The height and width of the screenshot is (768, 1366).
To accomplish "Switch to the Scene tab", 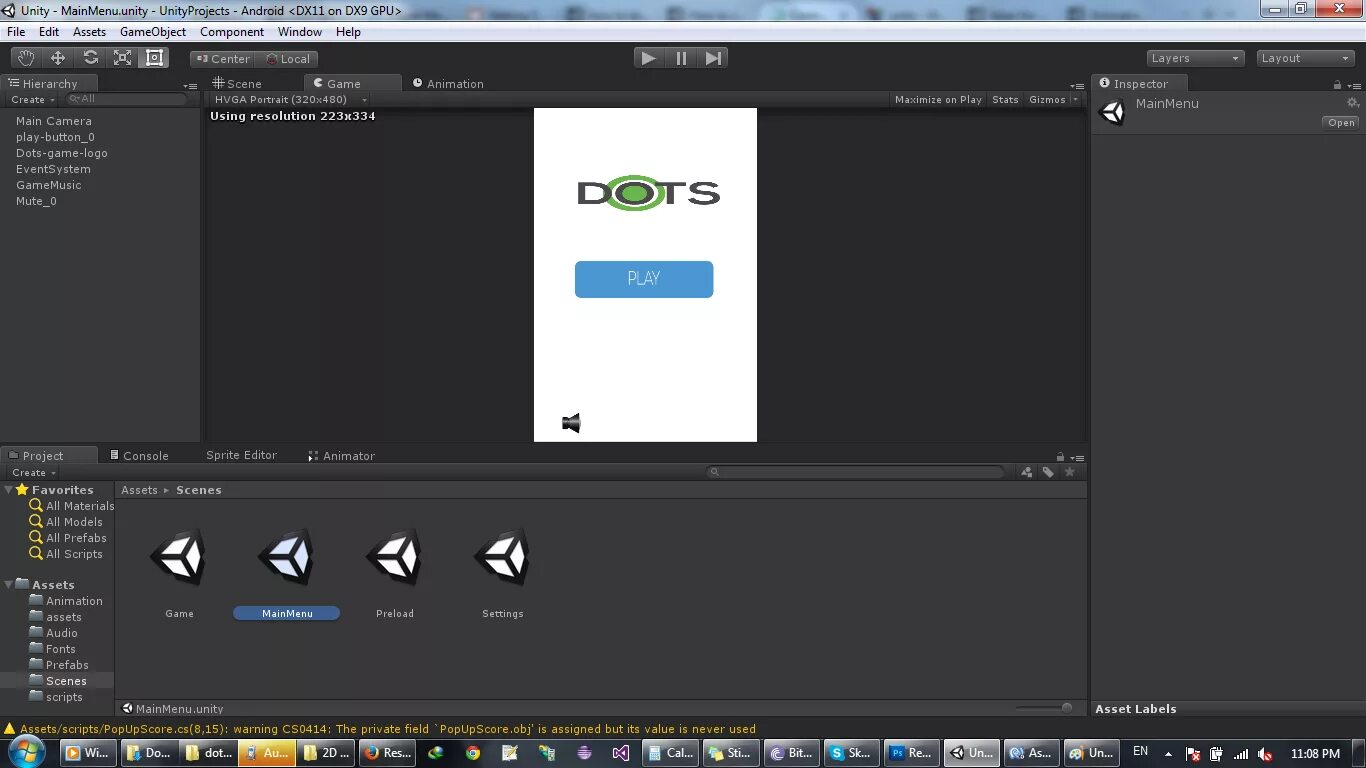I will [237, 84].
